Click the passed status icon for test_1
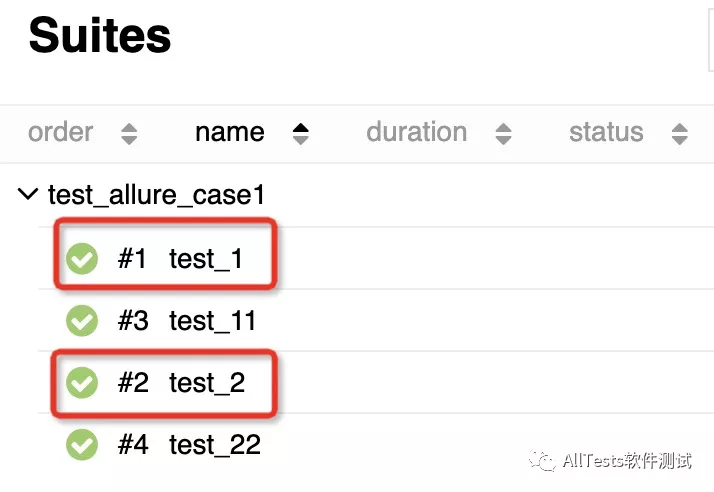This screenshot has height=492, width=714. tap(82, 259)
